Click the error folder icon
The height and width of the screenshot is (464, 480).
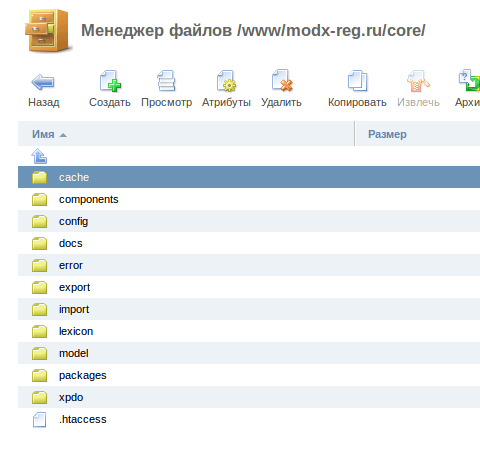point(39,265)
